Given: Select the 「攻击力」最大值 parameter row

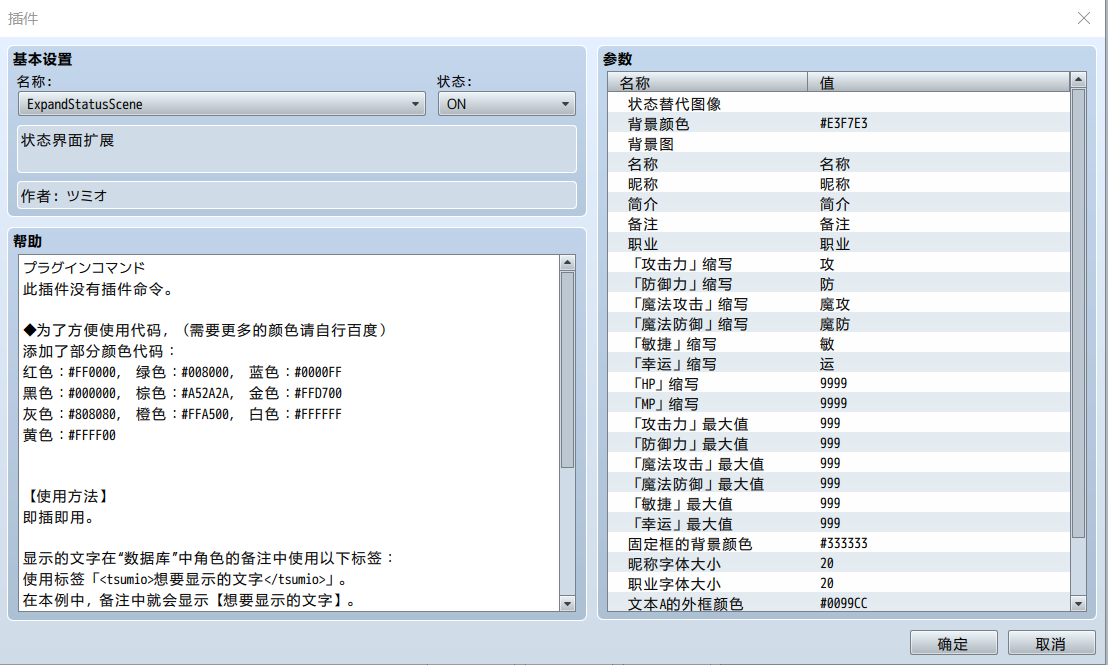Looking at the screenshot, I should pos(839,424).
